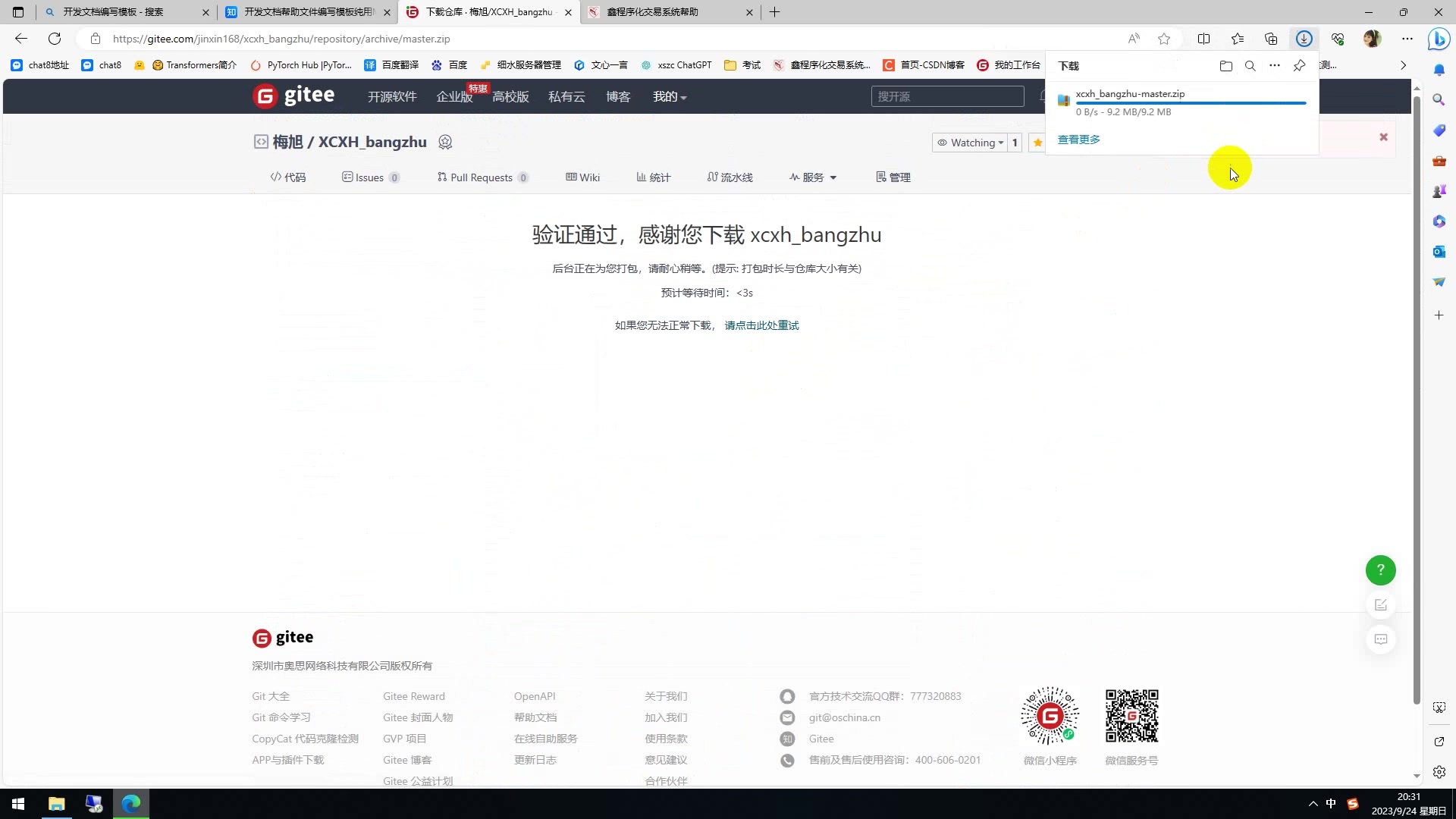Expand more bookmarks chevron
The width and height of the screenshot is (1456, 819).
(1403, 65)
